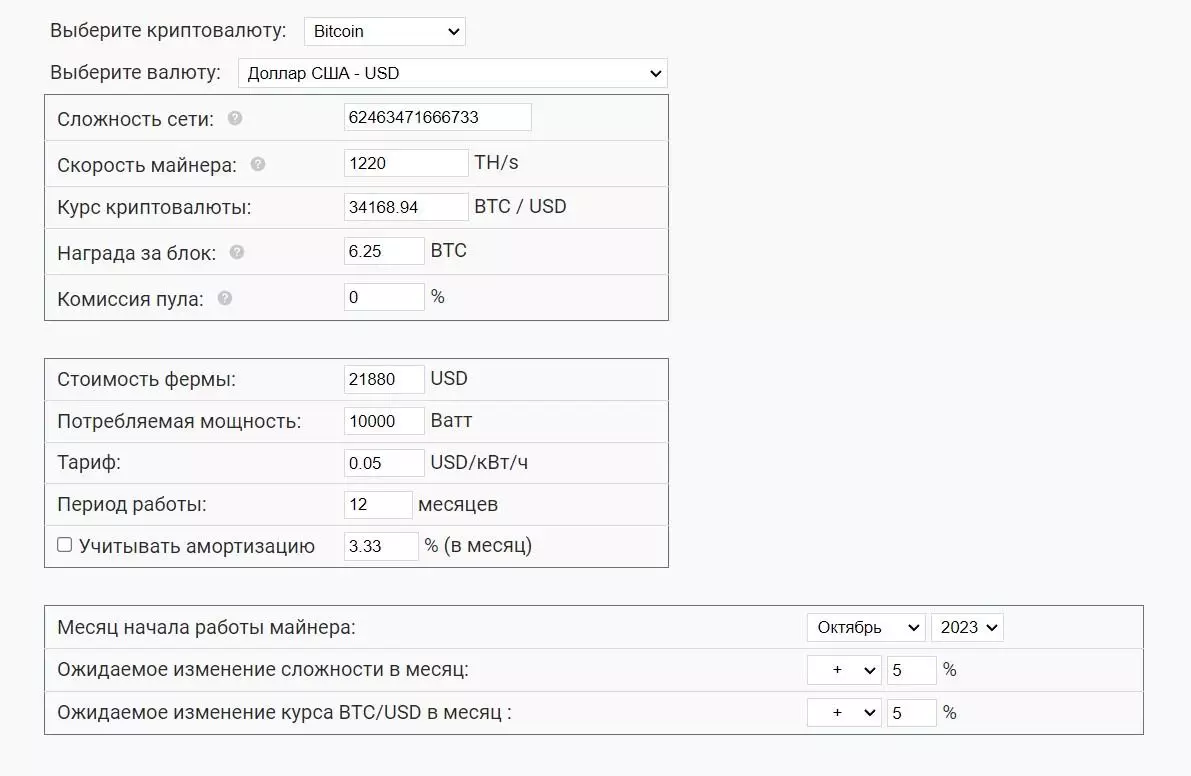1191x776 pixels.
Task: Focus the work period months field
Action: pos(377,505)
